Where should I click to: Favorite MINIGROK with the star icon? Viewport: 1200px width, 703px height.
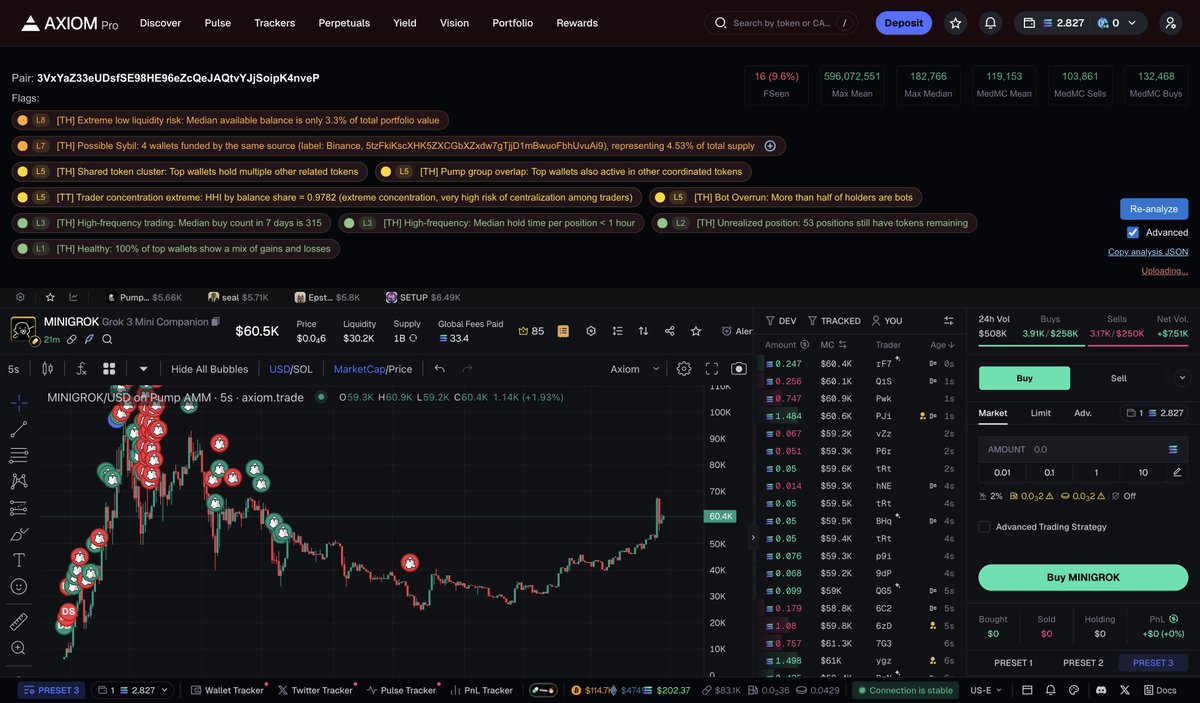coord(696,331)
